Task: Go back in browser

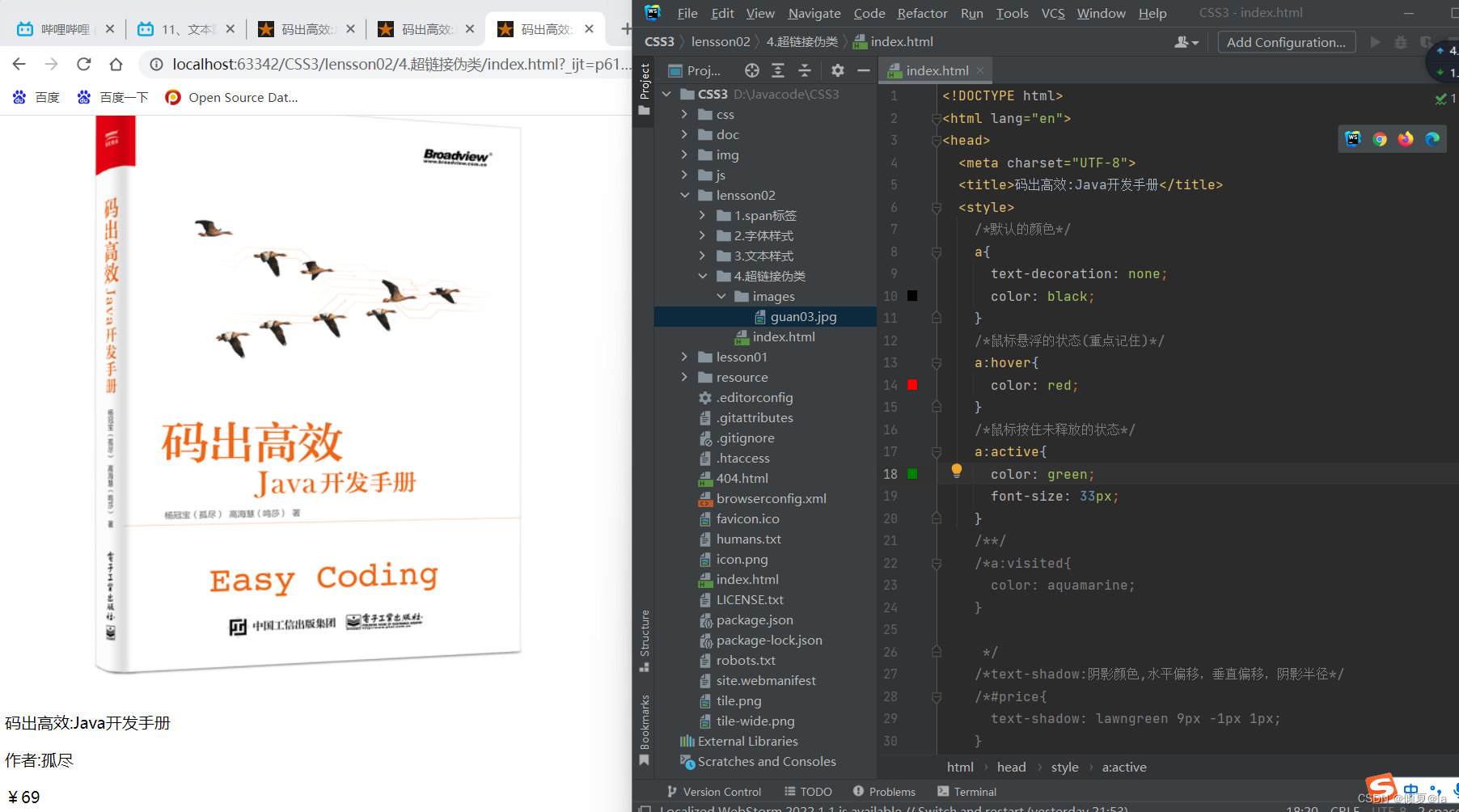Action: (19, 64)
